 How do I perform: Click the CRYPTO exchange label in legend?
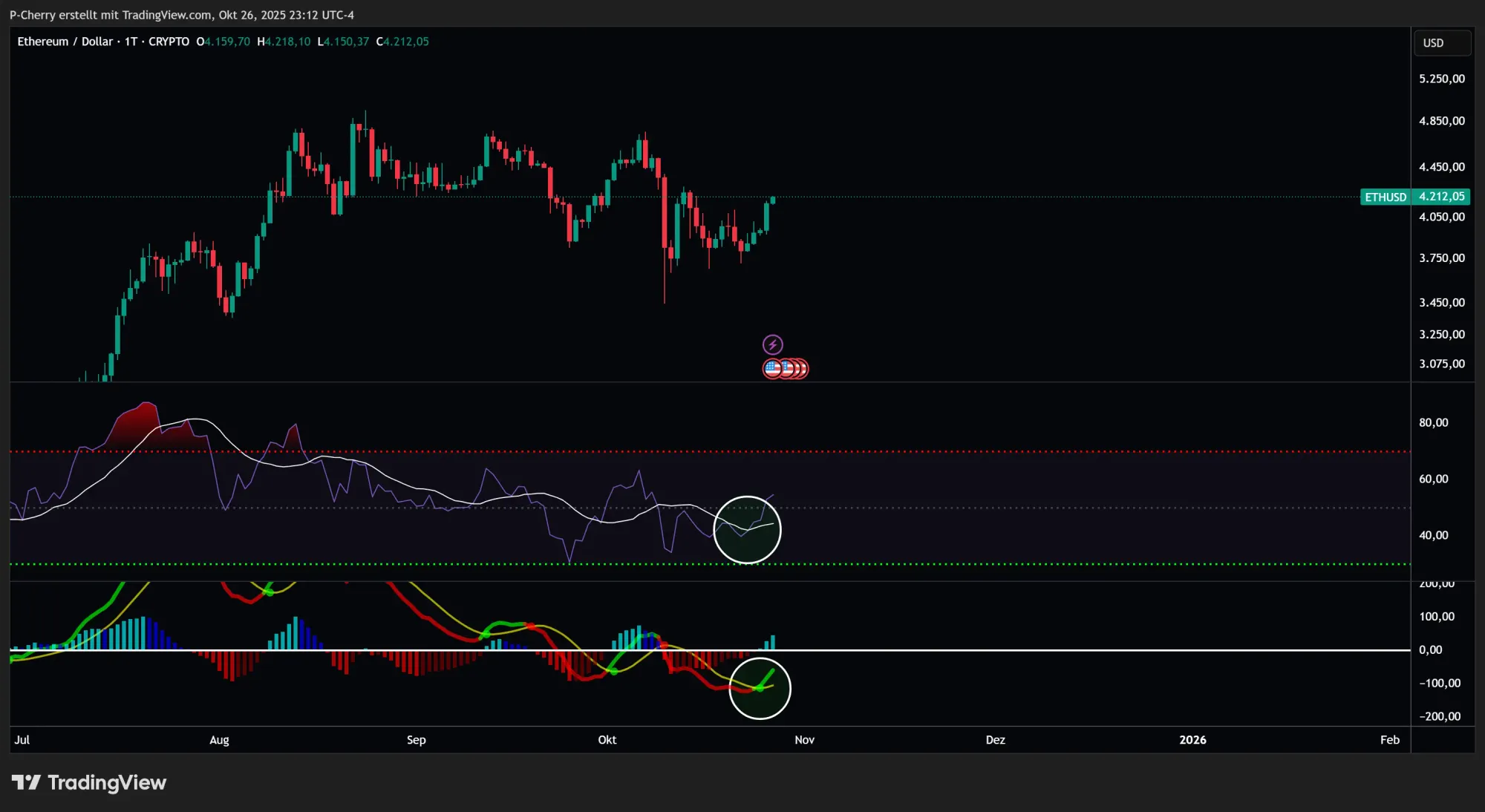(169, 42)
